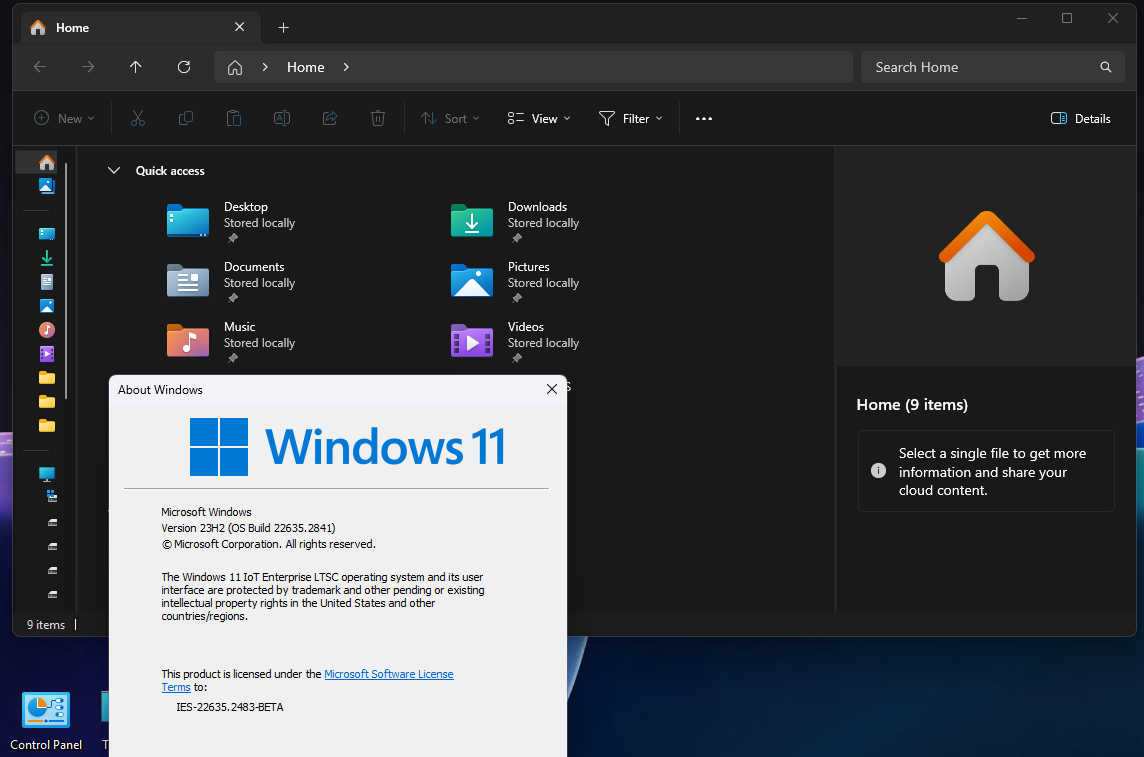Image resolution: width=1144 pixels, height=757 pixels.
Task: Refresh the Home view
Action: tap(184, 67)
